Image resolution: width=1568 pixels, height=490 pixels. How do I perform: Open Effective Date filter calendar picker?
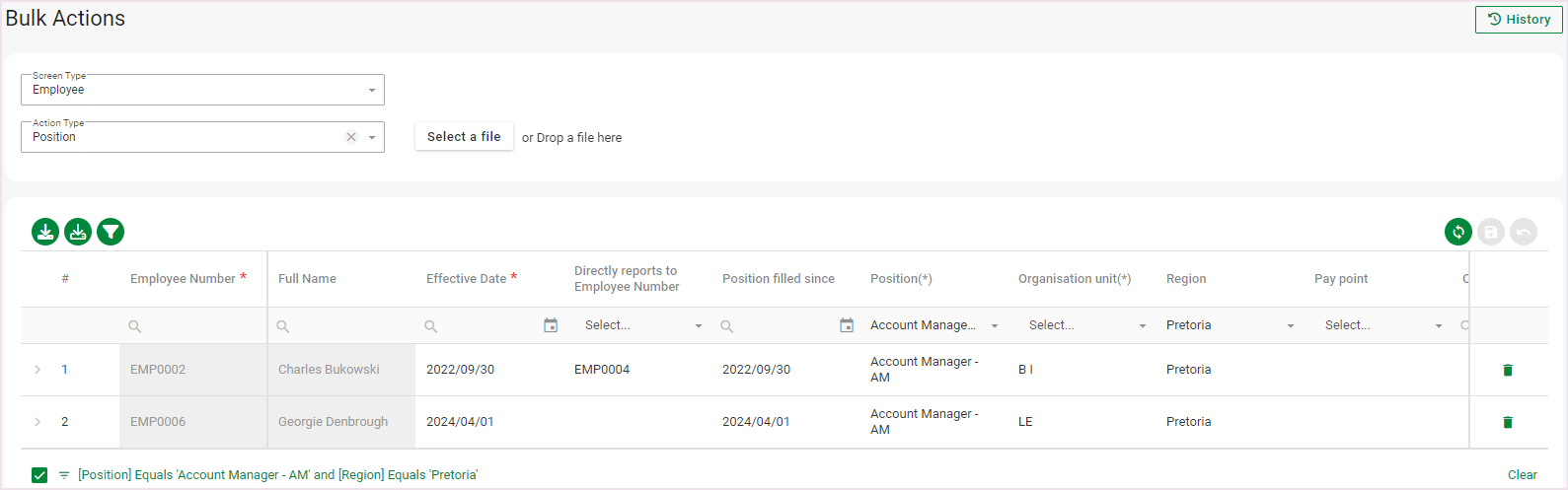point(551,325)
